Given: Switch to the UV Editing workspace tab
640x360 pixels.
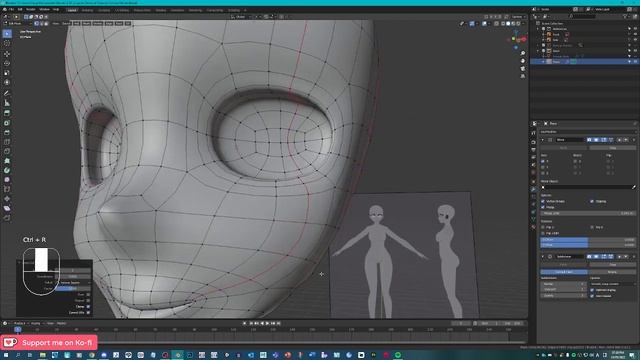Looking at the screenshot, I should (x=122, y=10).
